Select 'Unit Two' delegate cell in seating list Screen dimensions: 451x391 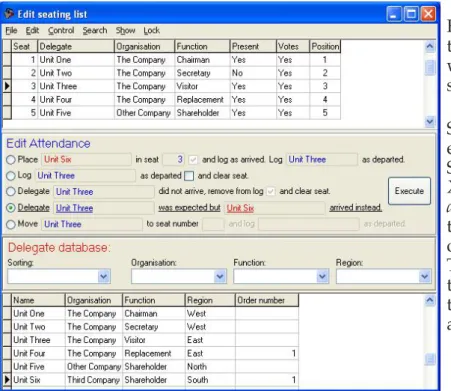(76, 73)
